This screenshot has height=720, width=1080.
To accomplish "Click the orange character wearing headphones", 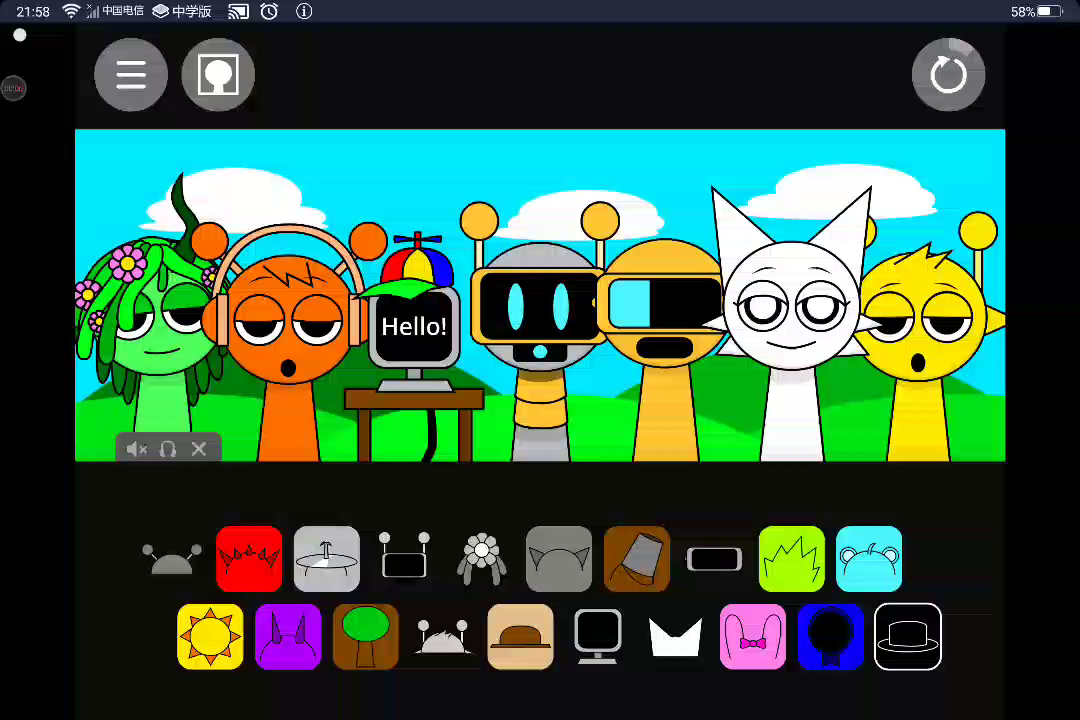I will (287, 340).
